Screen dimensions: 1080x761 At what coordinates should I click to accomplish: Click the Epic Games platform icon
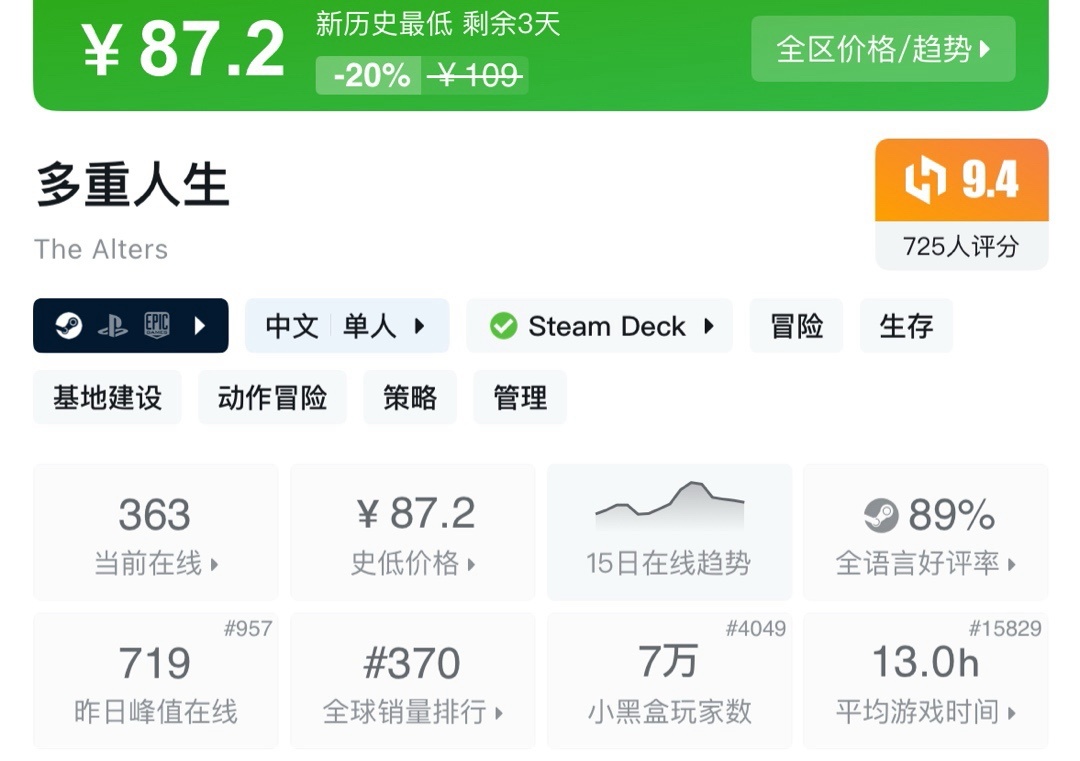coord(156,326)
